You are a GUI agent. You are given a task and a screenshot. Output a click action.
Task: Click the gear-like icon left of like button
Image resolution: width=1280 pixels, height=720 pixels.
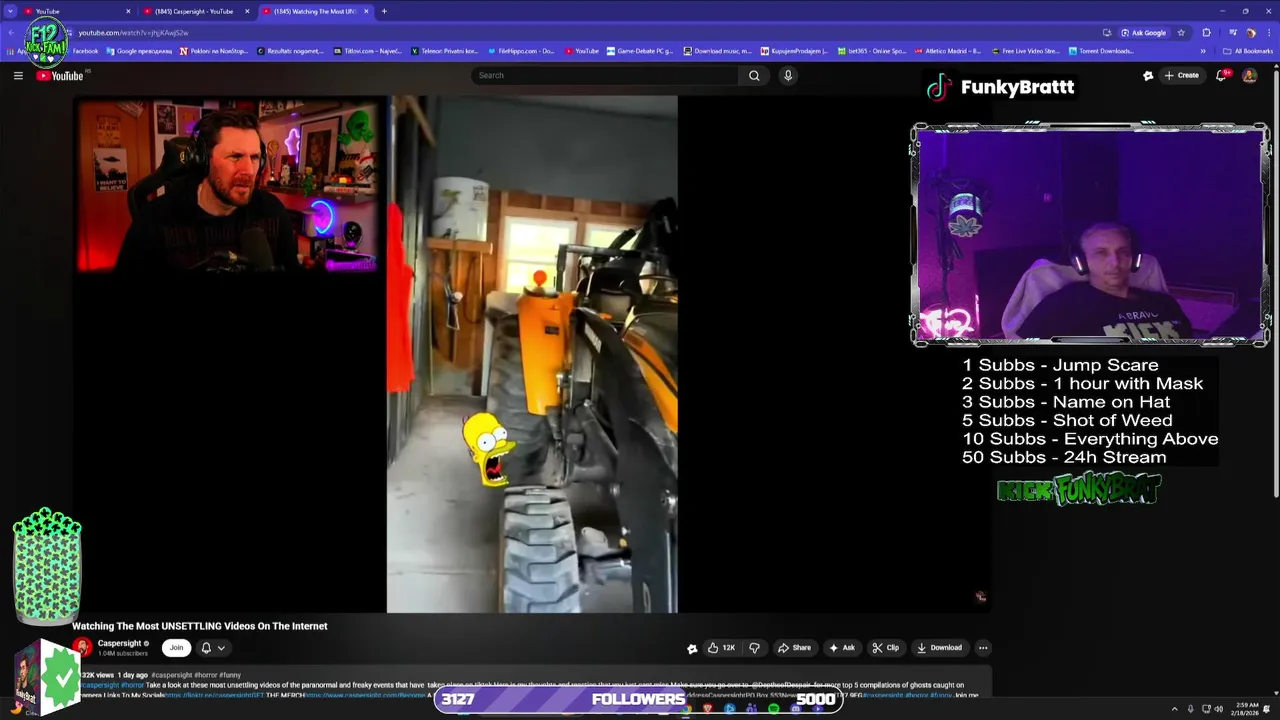(x=692, y=648)
